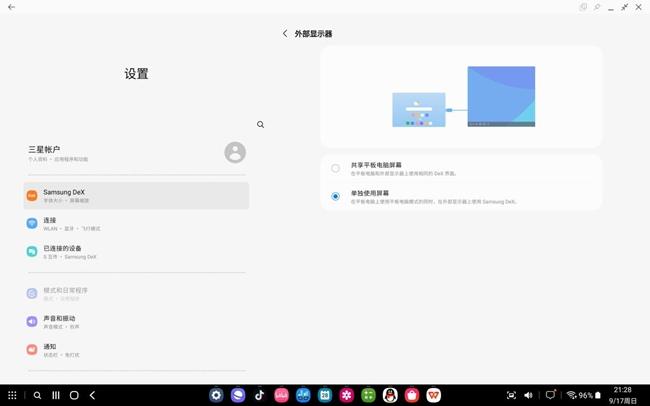Open the blue app icon left of the calendar icon
This screenshot has height=406, width=650.
(x=303, y=395)
